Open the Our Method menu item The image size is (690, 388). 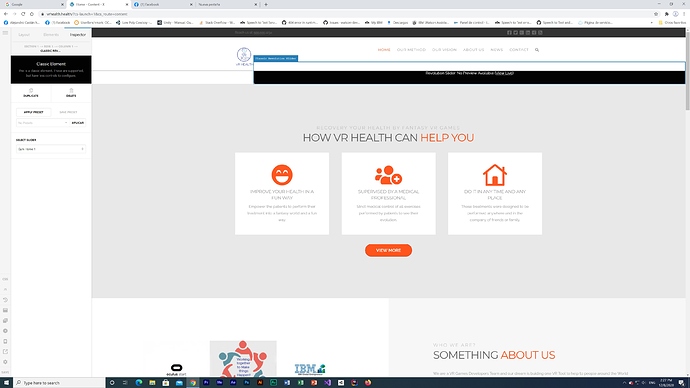(411, 50)
